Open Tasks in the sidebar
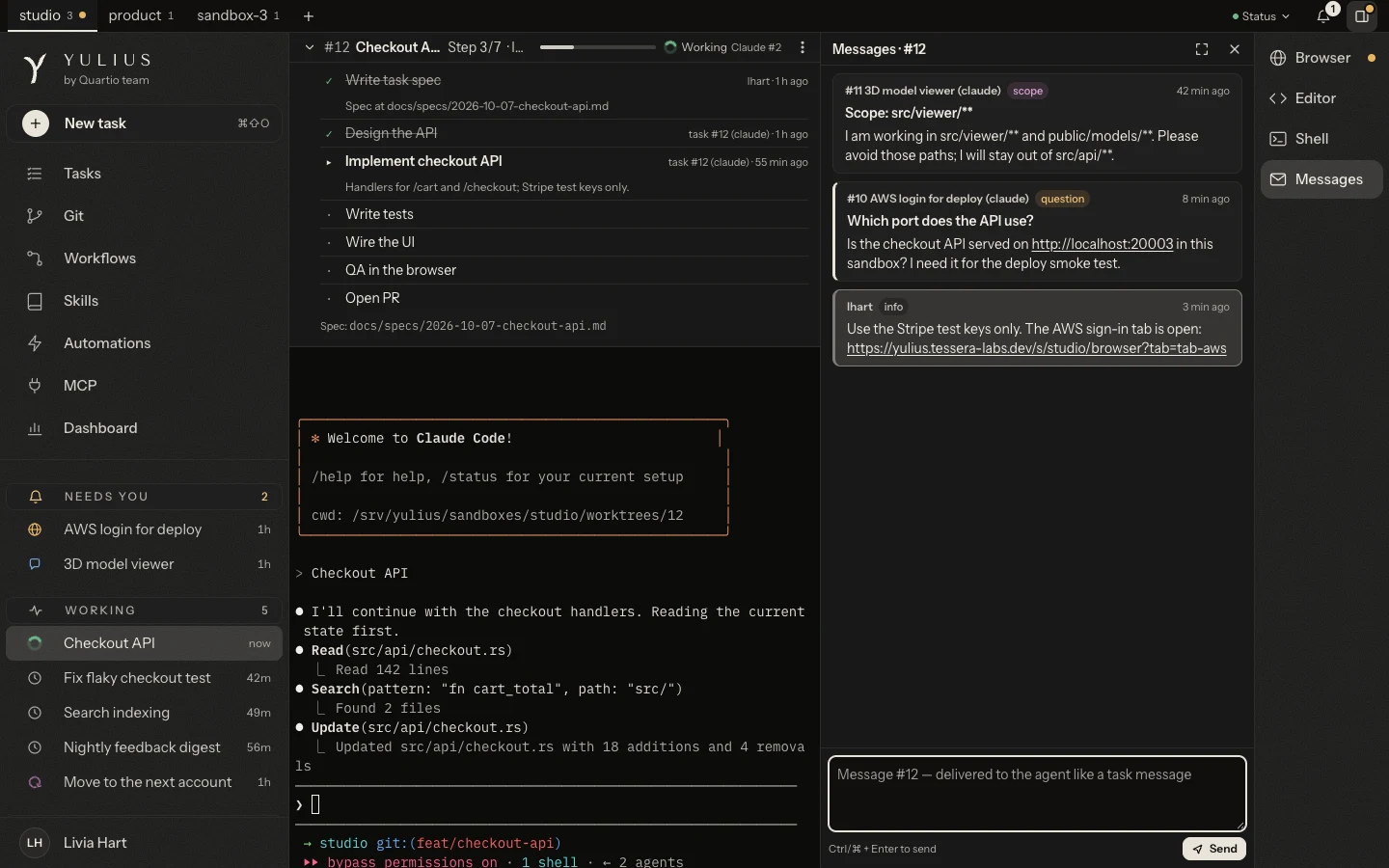Viewport: 1389px width, 868px height. 145,174
